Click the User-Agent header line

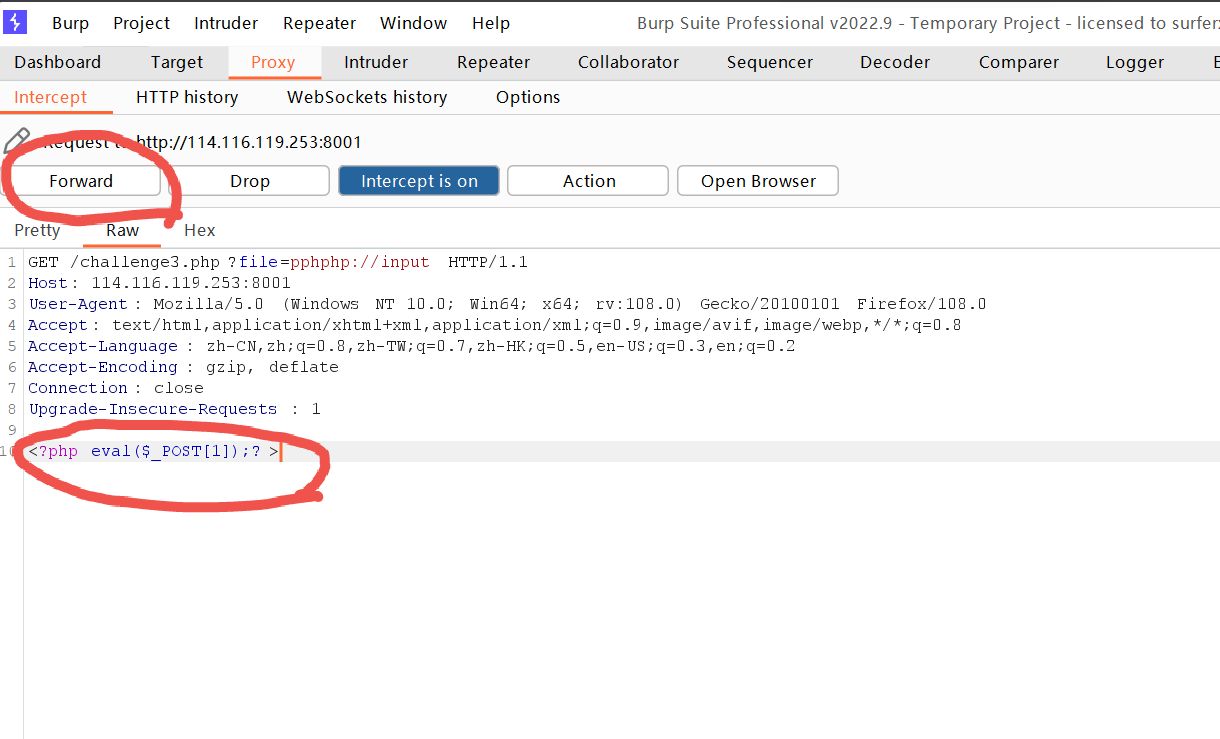507,304
